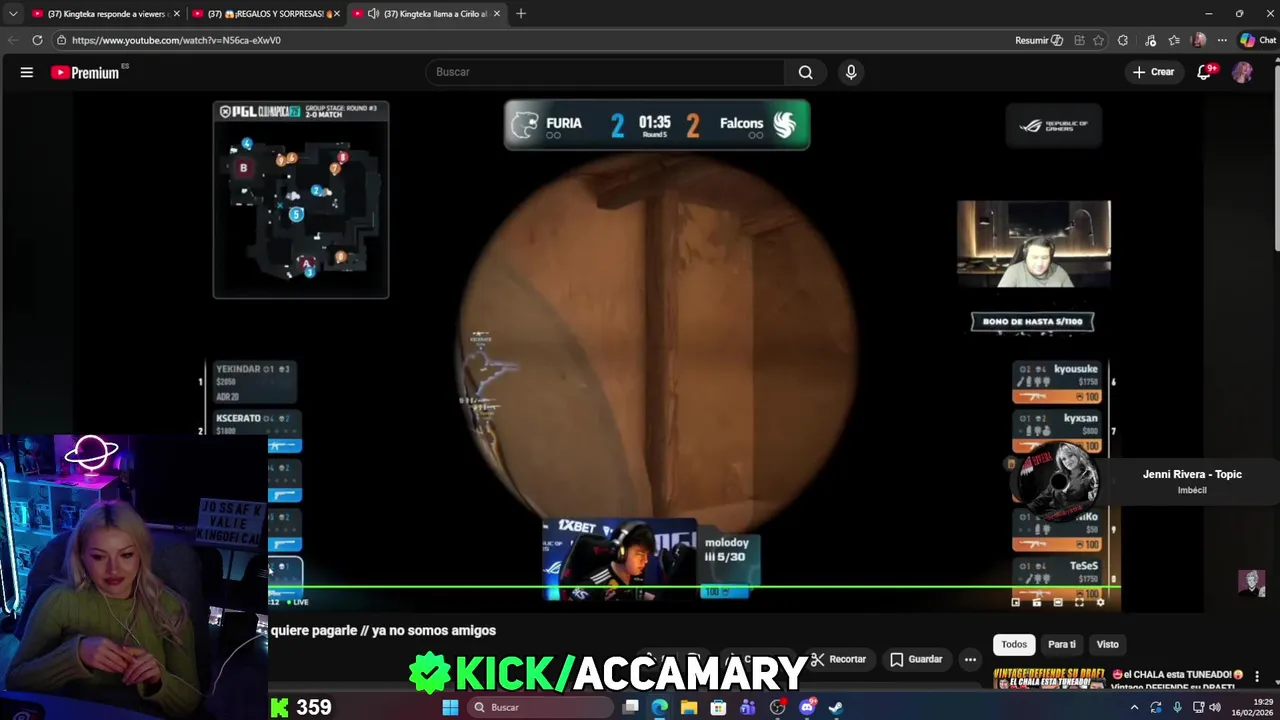Open options menu for the suggested video
Viewport: 1280px width, 720px height.
coord(1257,676)
